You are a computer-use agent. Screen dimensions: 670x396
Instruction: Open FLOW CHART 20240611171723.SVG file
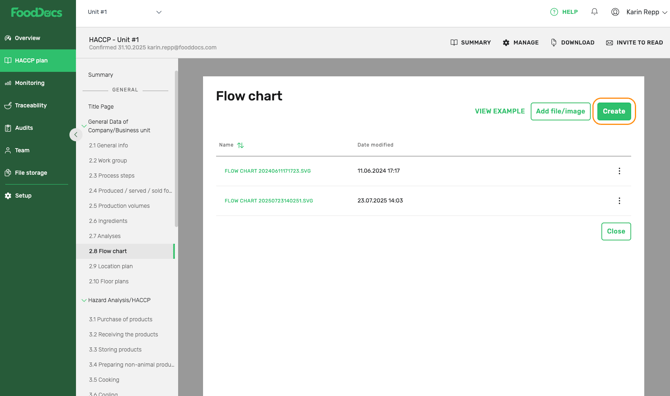pyautogui.click(x=267, y=171)
